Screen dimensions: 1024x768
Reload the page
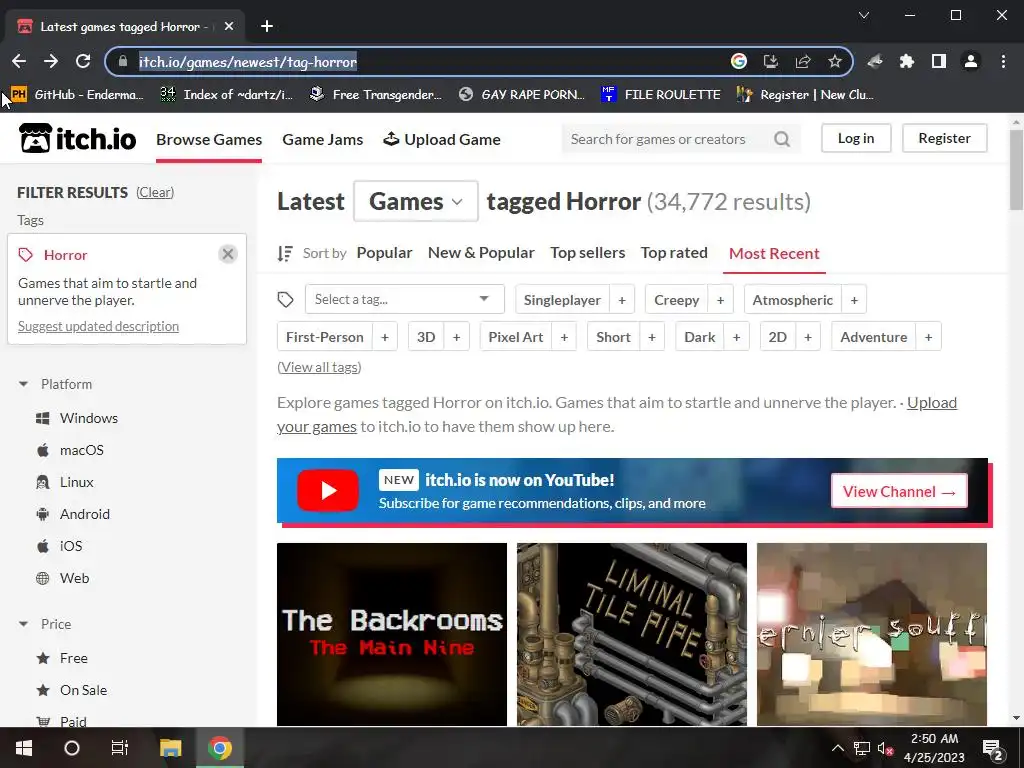(83, 61)
